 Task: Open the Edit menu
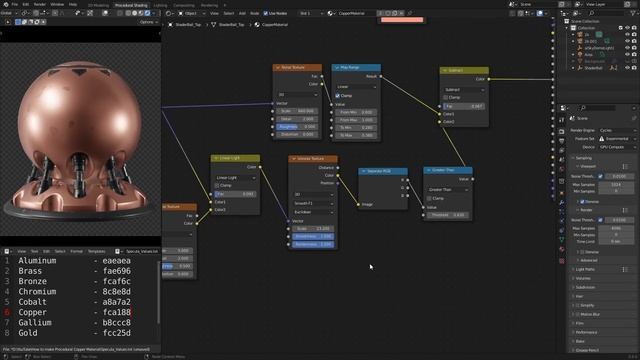[26, 4]
